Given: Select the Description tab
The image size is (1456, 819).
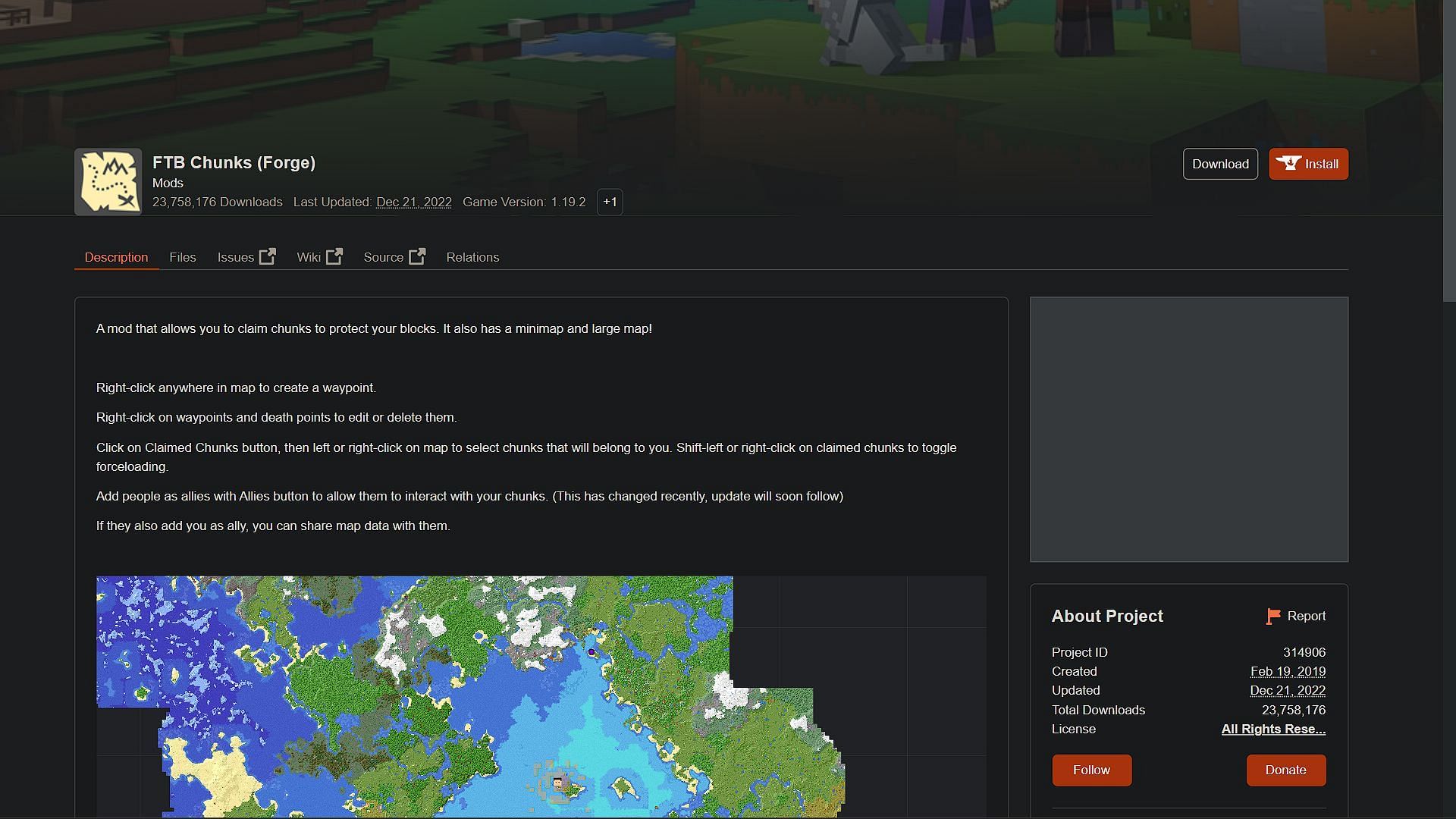Looking at the screenshot, I should click(116, 257).
